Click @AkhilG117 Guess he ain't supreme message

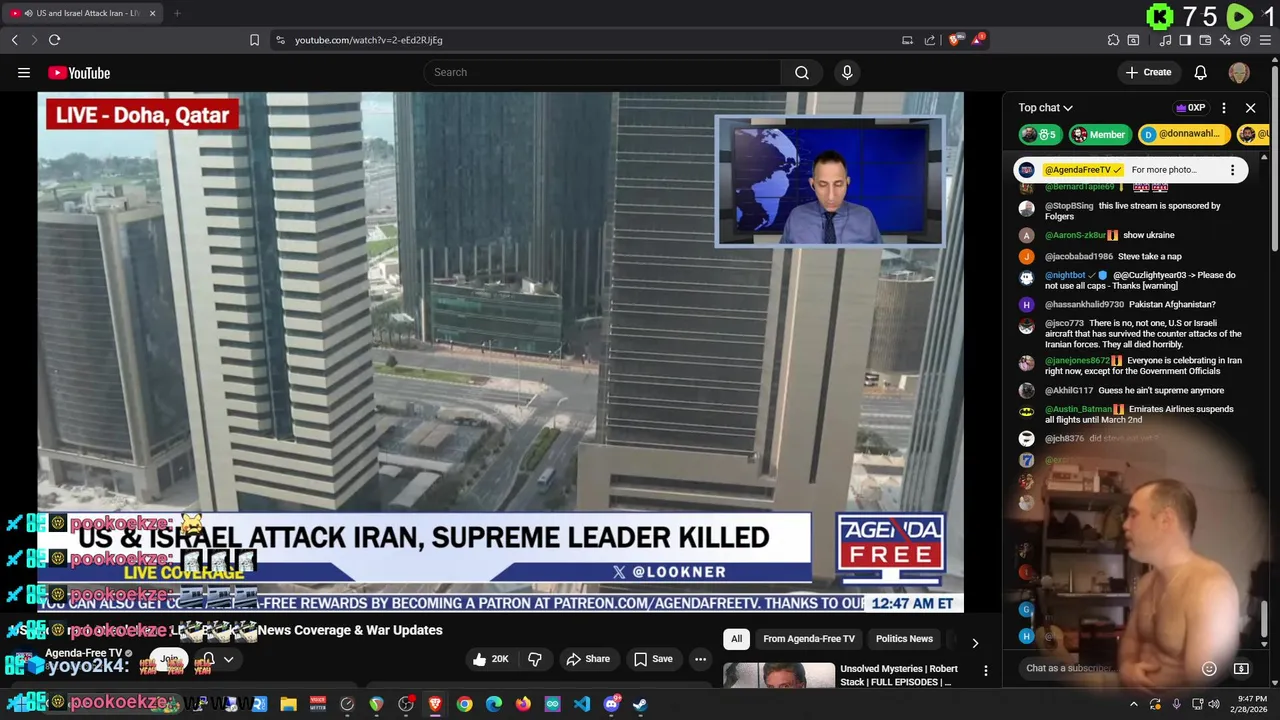tap(1134, 390)
